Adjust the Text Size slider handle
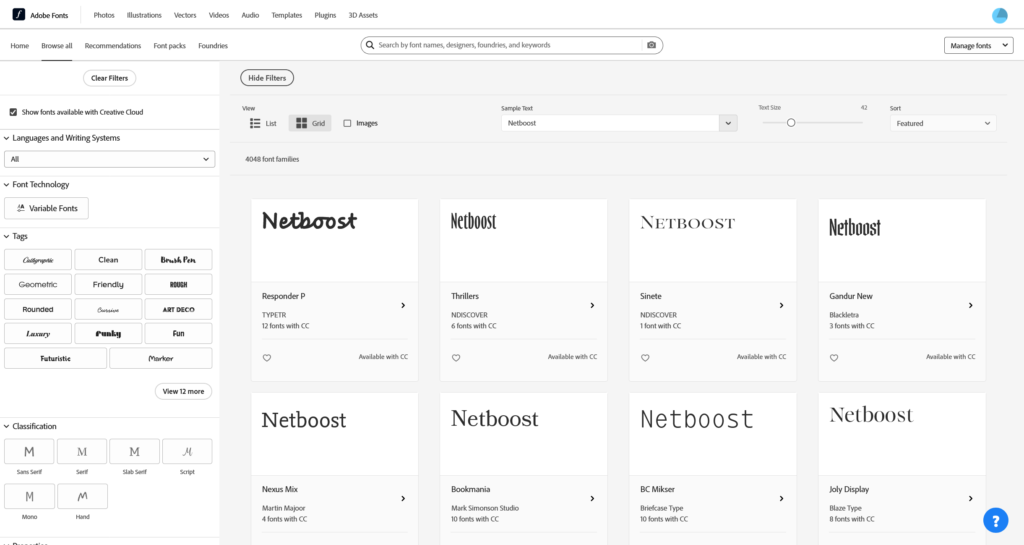Screen dimensions: 1024x545 (x=791, y=122)
